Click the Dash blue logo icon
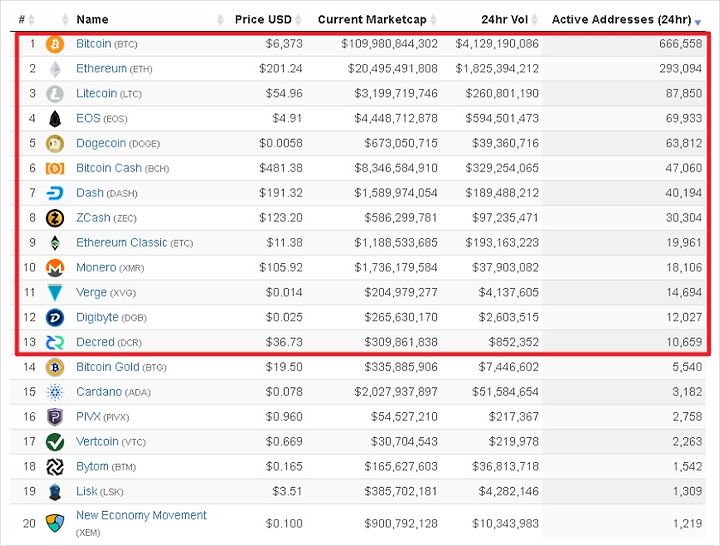The width and height of the screenshot is (720, 546). pyautogui.click(x=55, y=193)
